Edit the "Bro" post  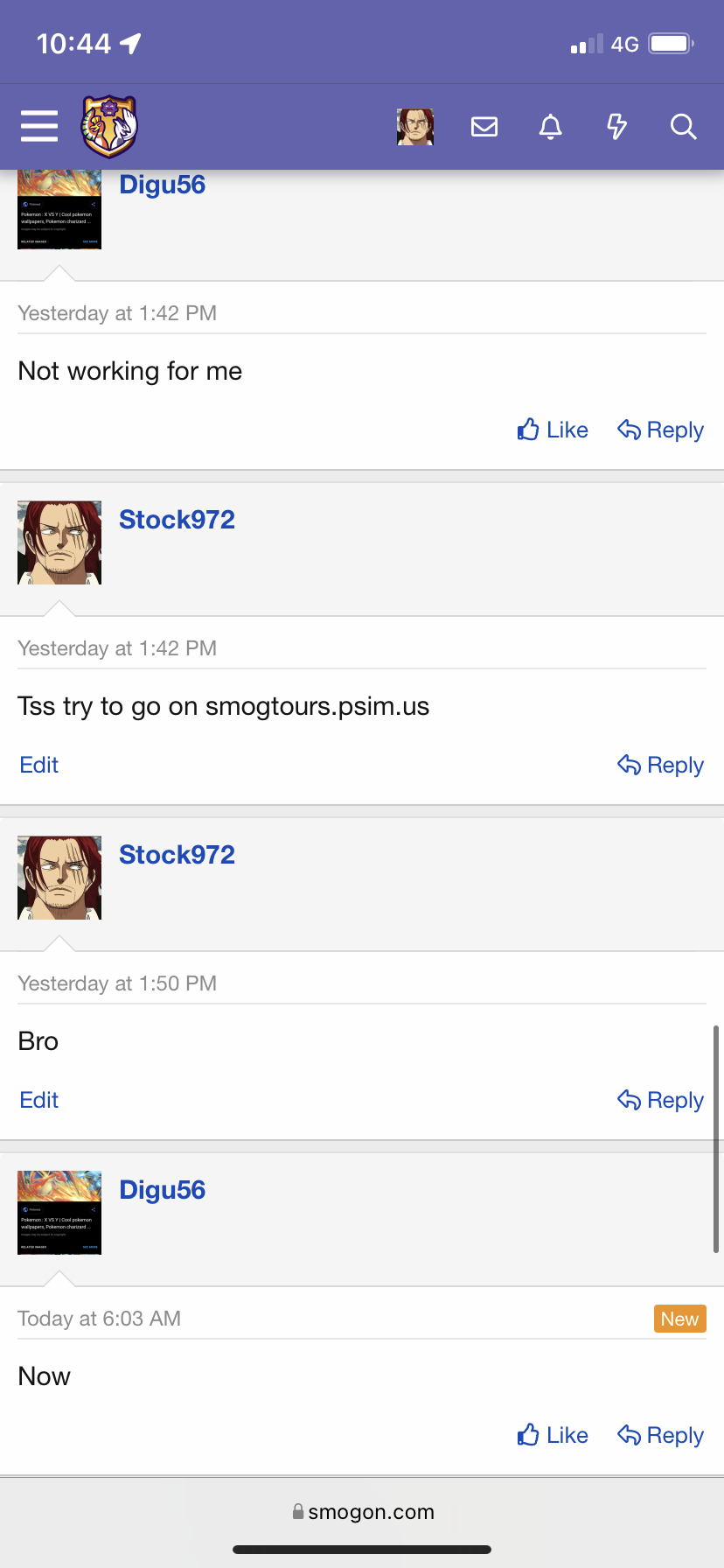[x=39, y=1100]
